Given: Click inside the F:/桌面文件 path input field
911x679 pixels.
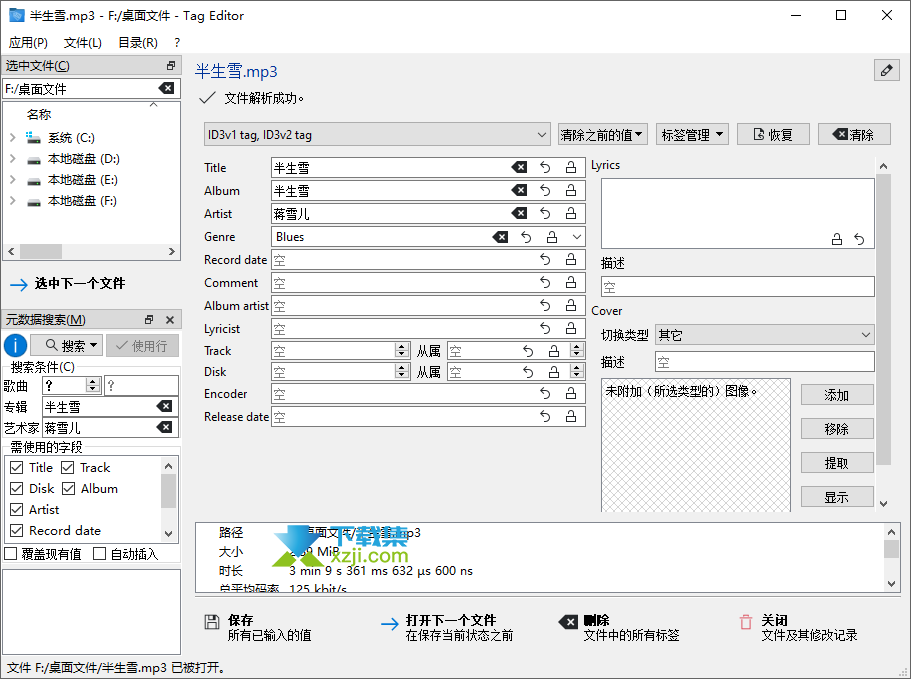Looking at the screenshot, I should point(80,88).
